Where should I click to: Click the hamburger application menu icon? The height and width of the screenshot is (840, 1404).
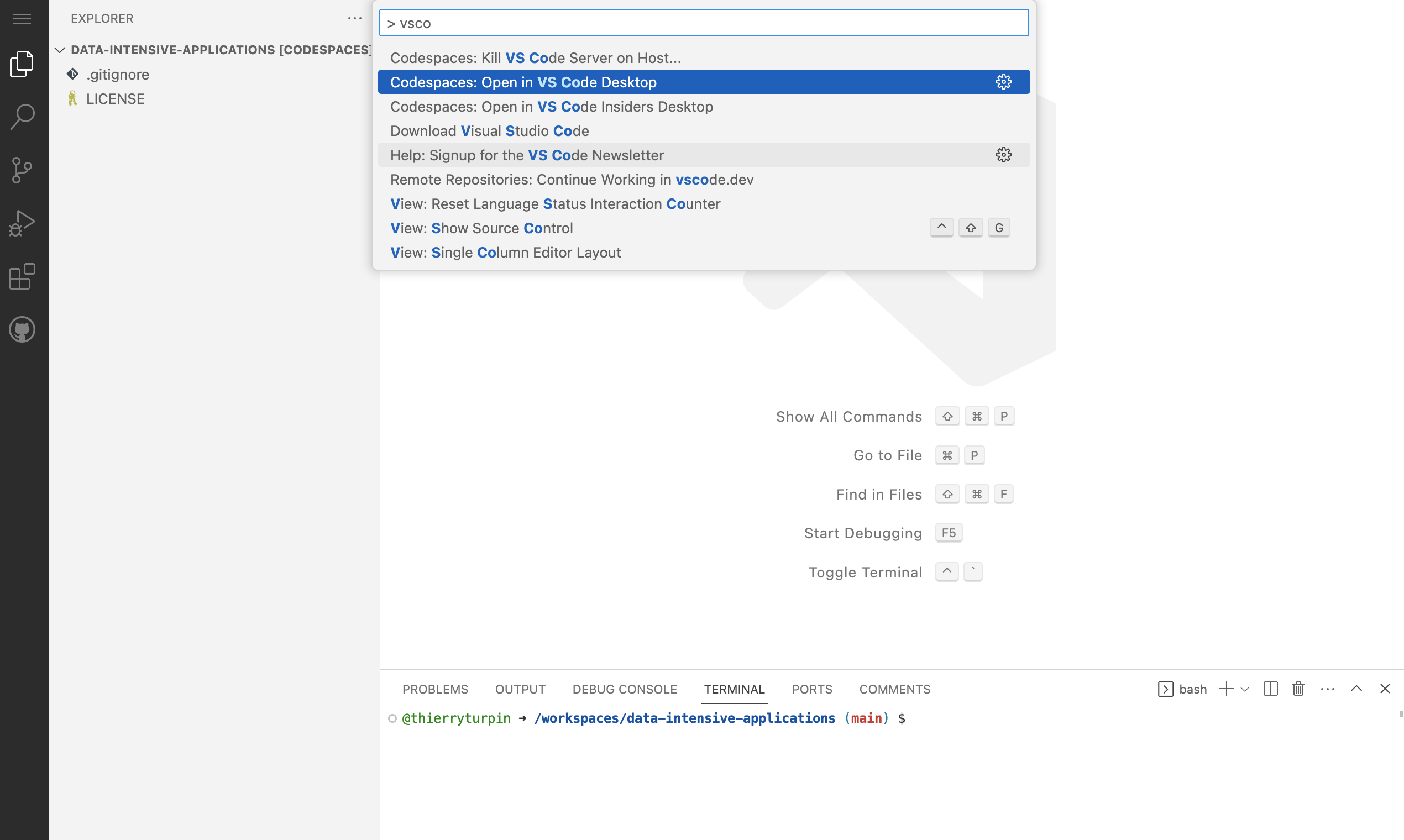click(22, 19)
